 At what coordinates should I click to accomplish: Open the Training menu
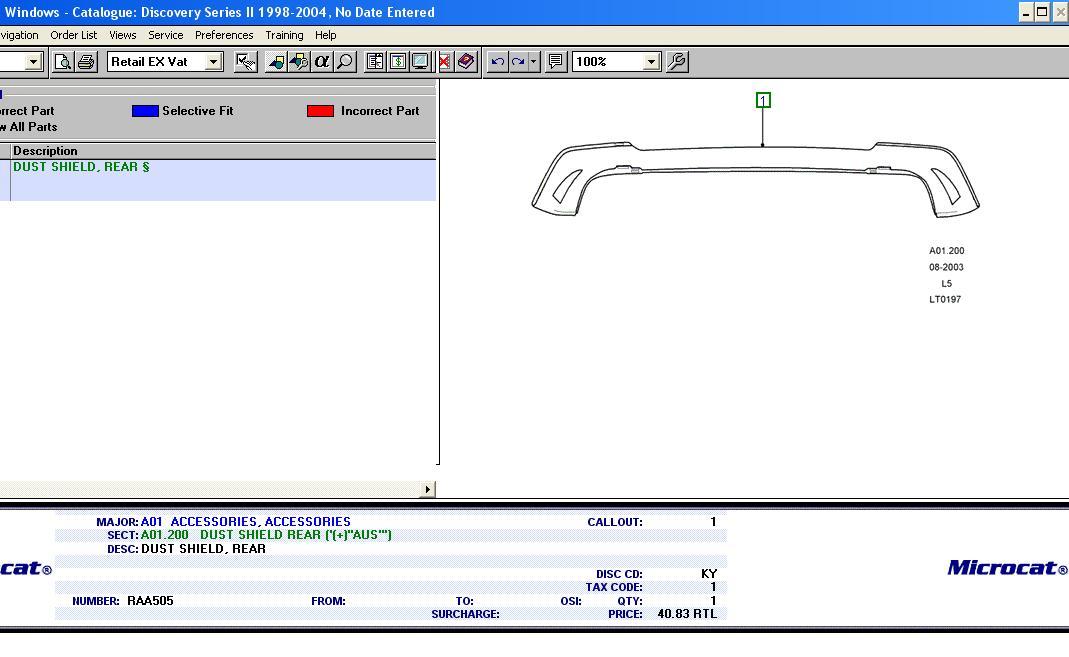point(284,35)
